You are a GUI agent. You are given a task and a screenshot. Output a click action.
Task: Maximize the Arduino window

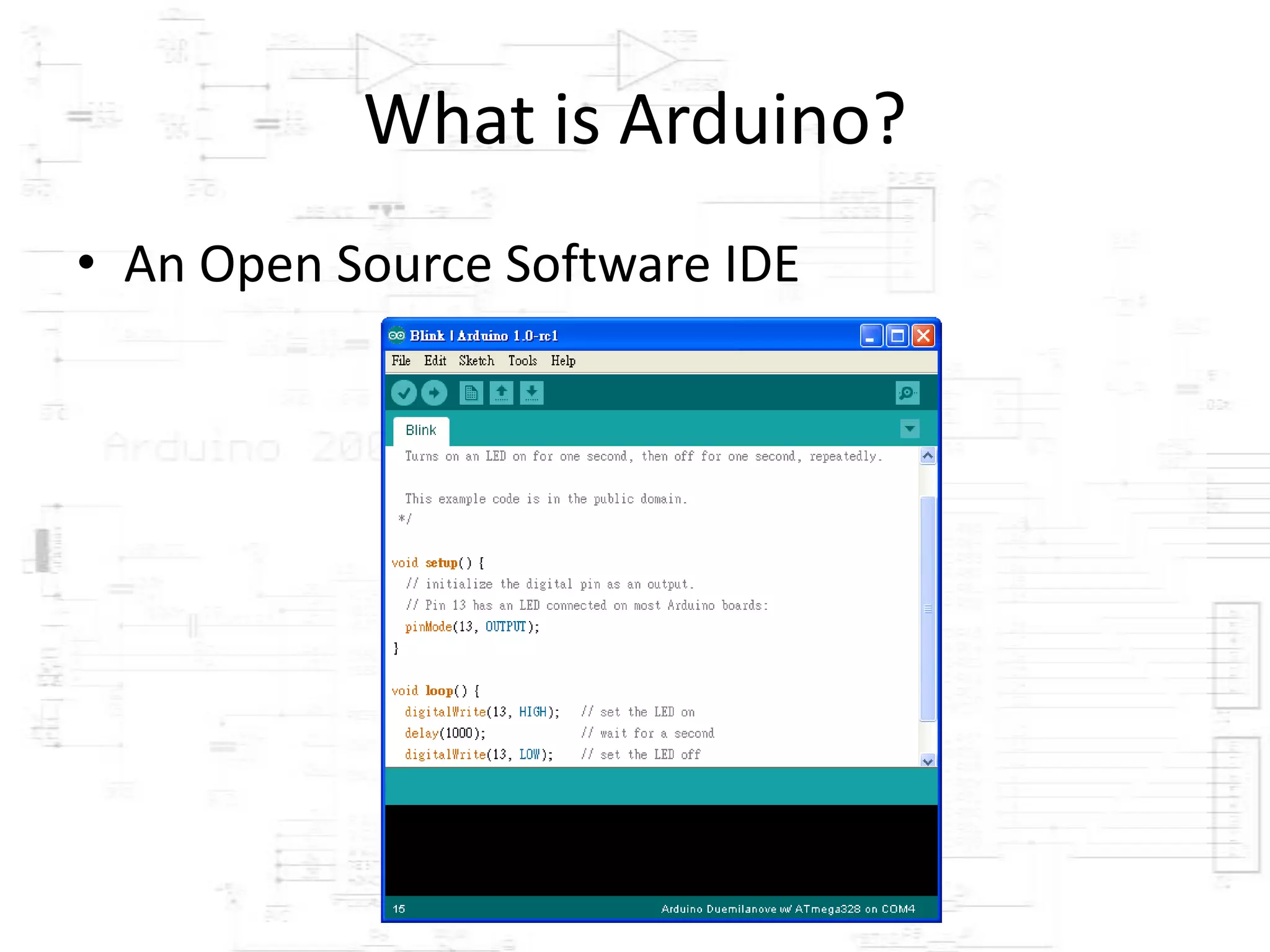click(x=897, y=336)
